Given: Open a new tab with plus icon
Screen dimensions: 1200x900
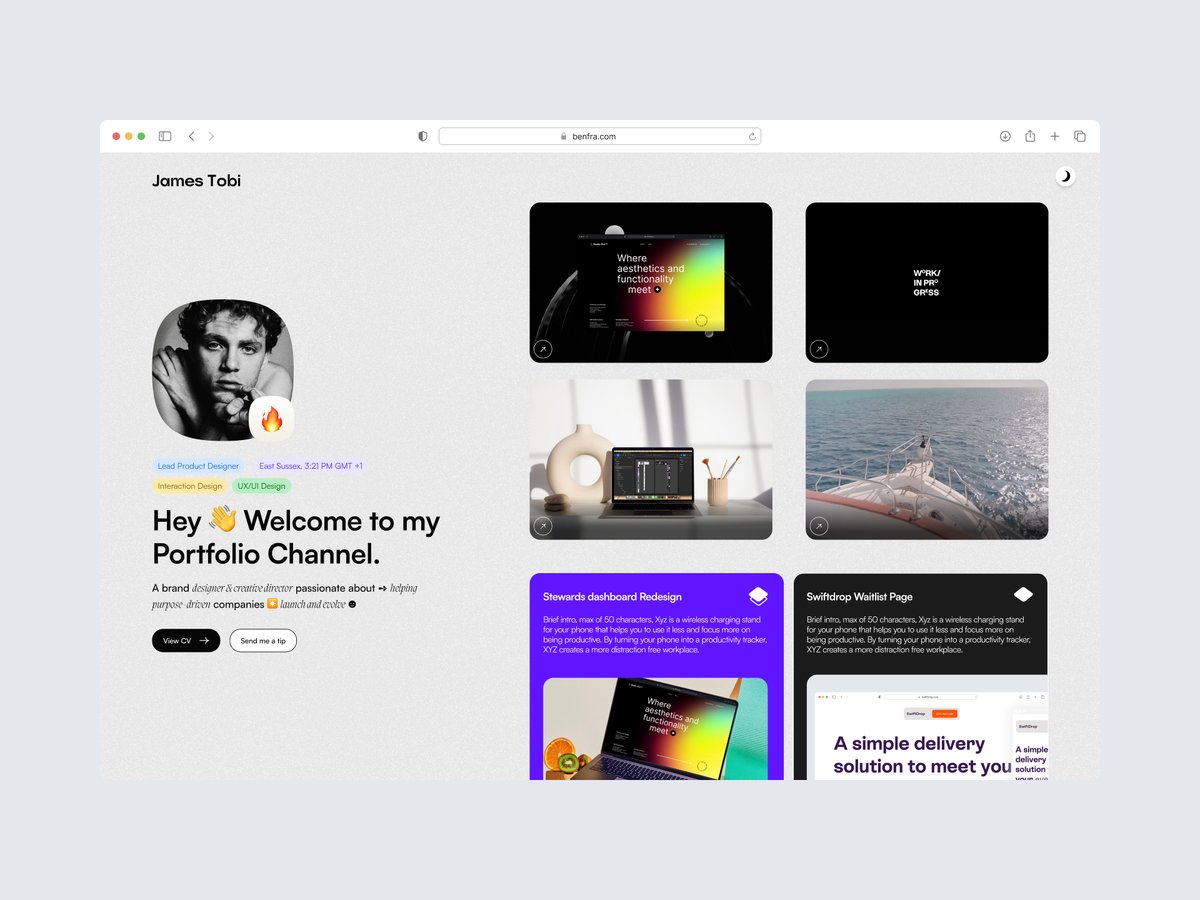Looking at the screenshot, I should 1054,136.
